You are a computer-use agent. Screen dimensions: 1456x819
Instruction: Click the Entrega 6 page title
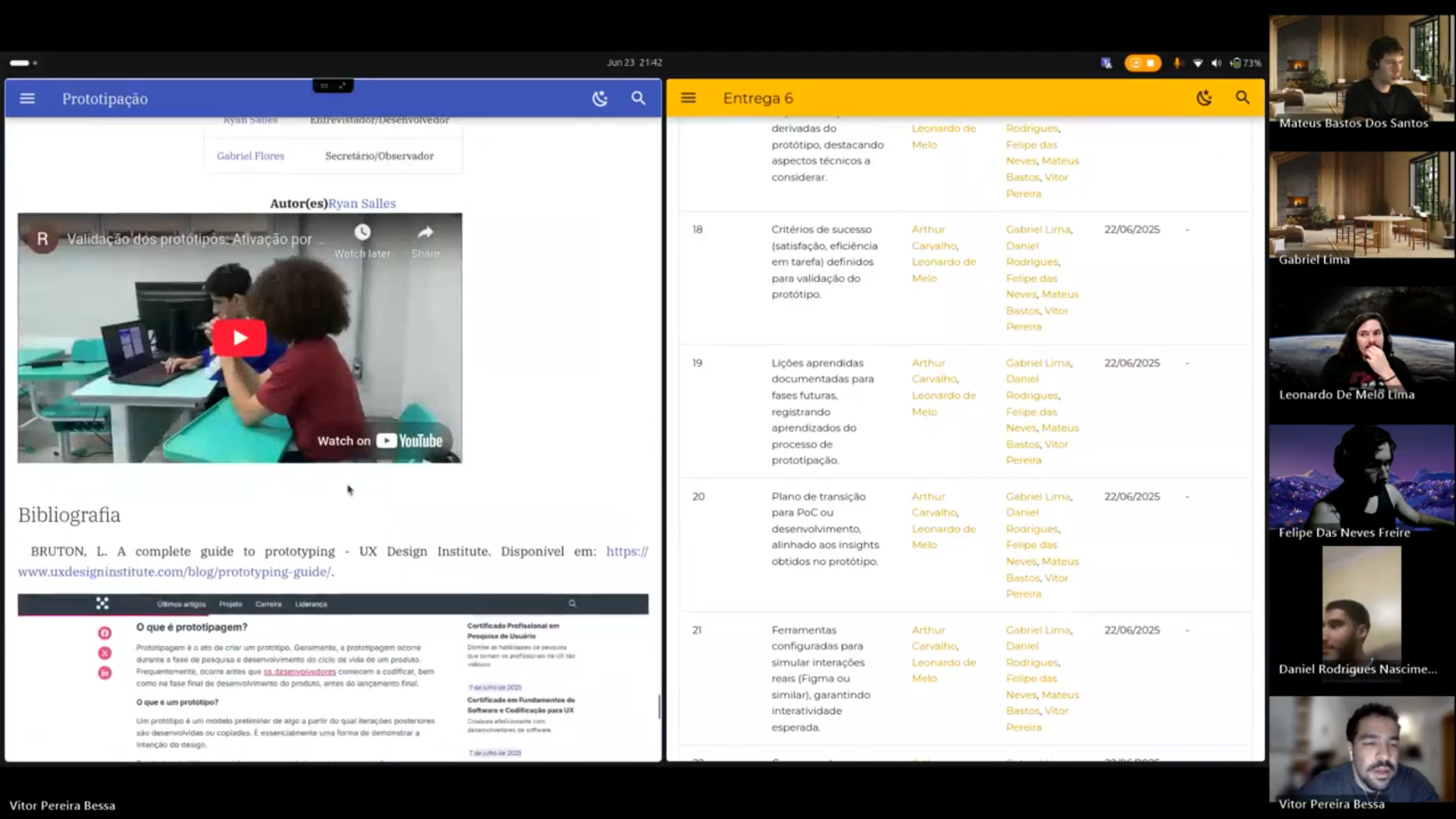point(758,98)
